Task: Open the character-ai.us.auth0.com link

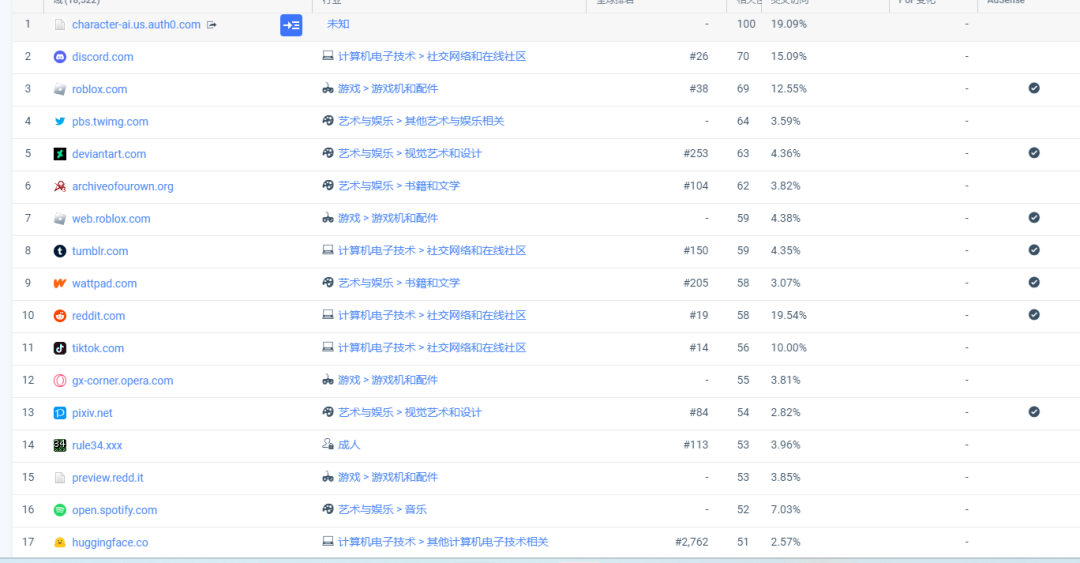Action: click(136, 25)
